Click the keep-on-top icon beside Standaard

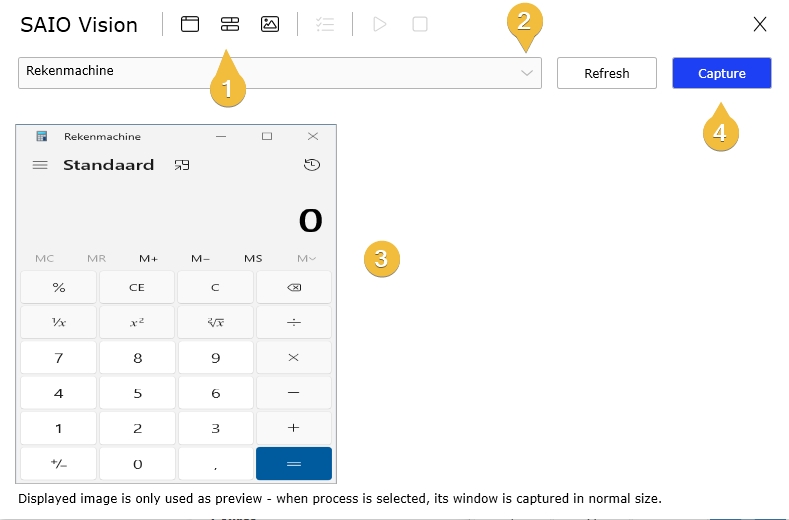[x=182, y=165]
